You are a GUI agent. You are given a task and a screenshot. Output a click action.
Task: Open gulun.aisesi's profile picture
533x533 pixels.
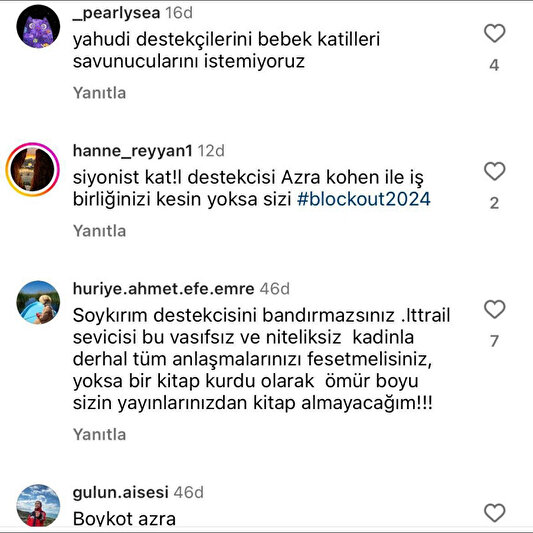[38, 506]
